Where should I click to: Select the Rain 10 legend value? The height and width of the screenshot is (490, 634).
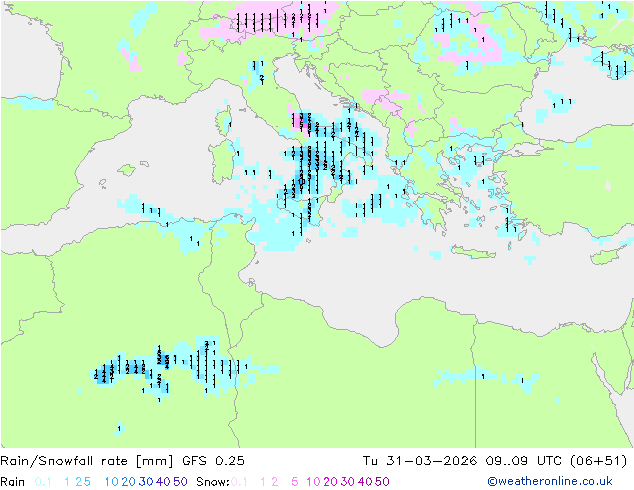pos(112,482)
